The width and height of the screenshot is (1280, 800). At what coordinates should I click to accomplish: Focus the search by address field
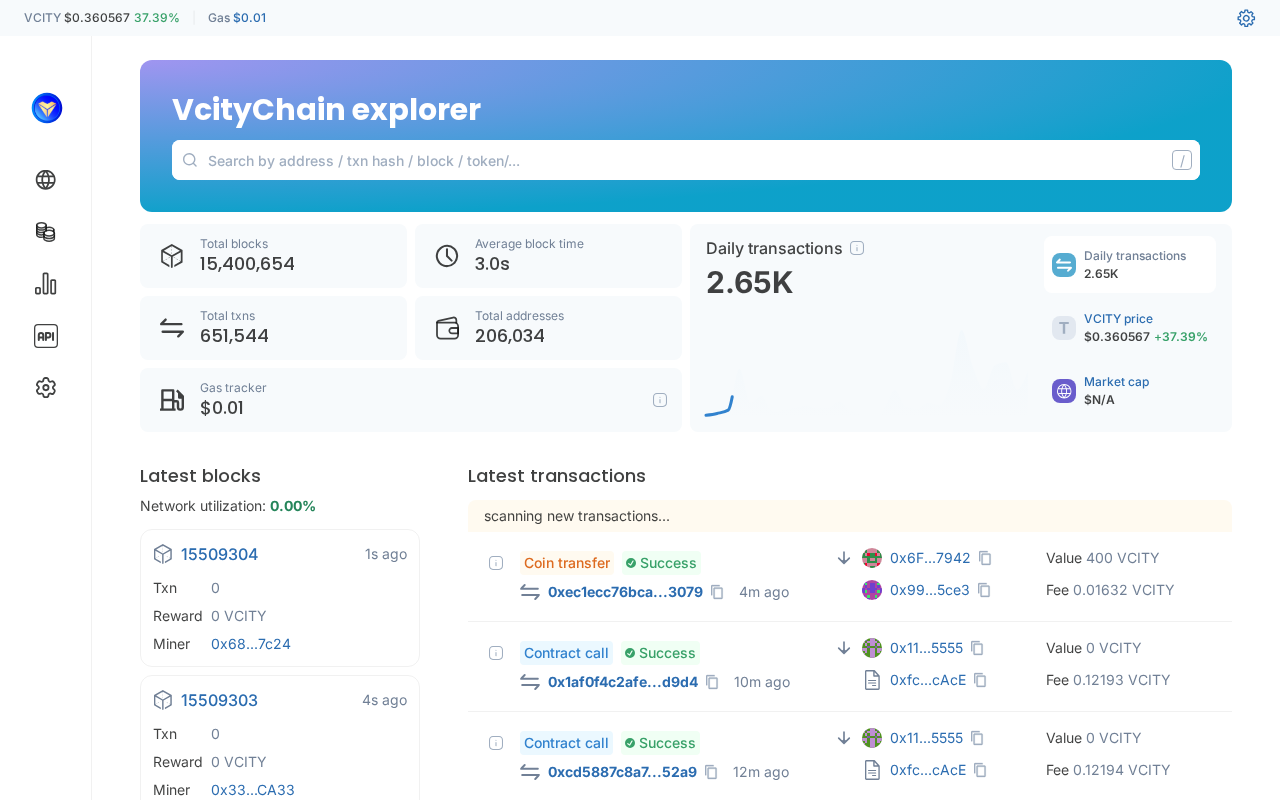point(686,160)
